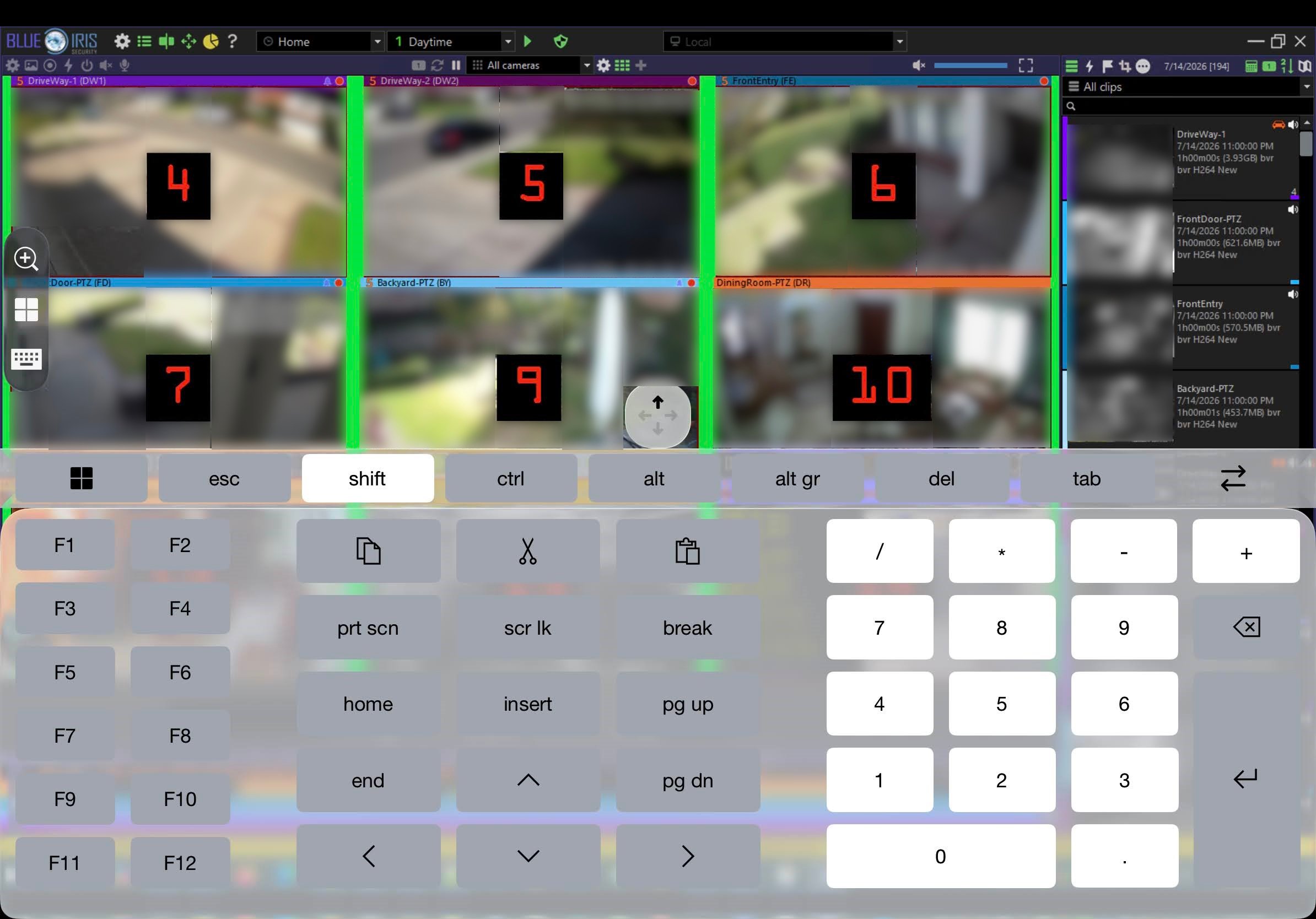Image resolution: width=1316 pixels, height=919 pixels.
Task: Tap the prt scn key
Action: pos(368,628)
